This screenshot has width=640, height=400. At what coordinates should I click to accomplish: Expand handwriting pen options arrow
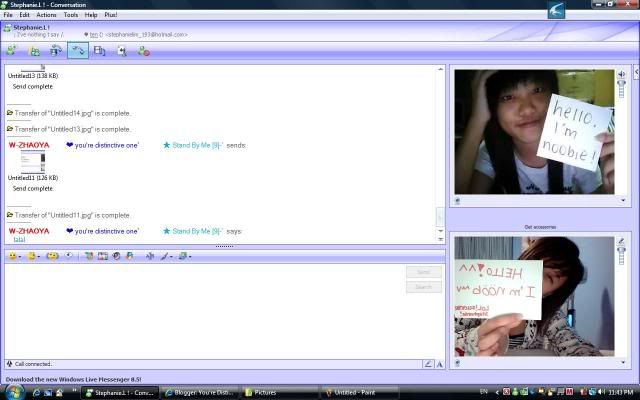(x=171, y=257)
